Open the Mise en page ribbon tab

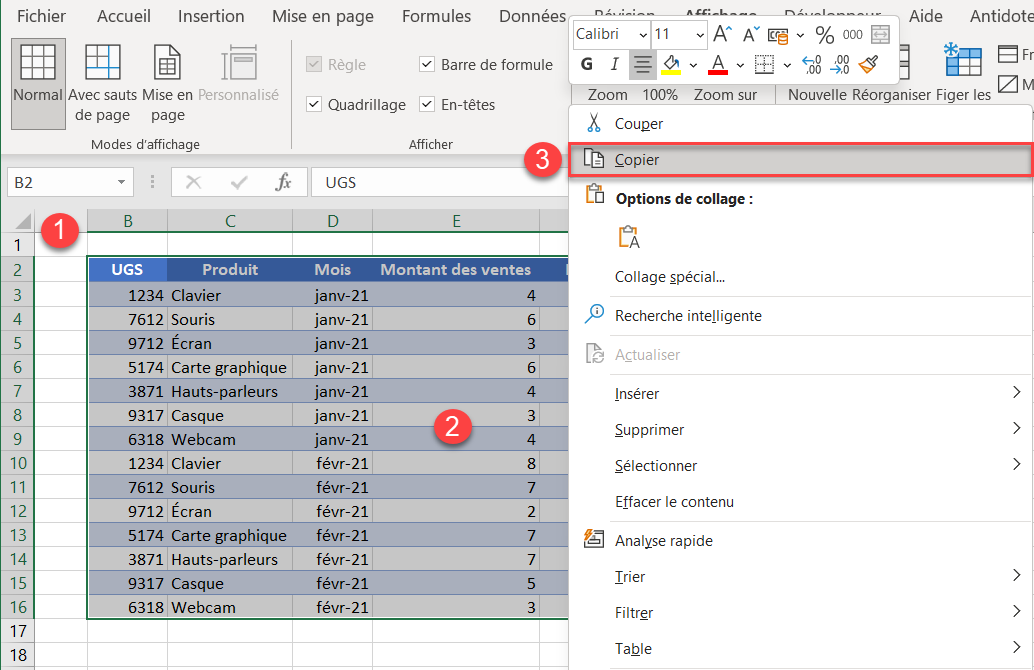[323, 16]
